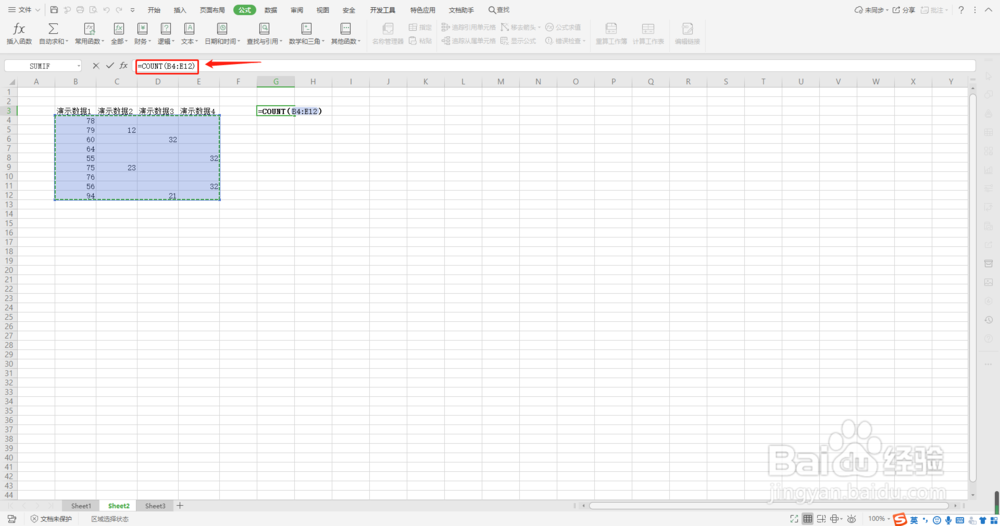1000x526 pixels.
Task: Switch to the Page Layout (页面布局) tab
Action: (212, 10)
